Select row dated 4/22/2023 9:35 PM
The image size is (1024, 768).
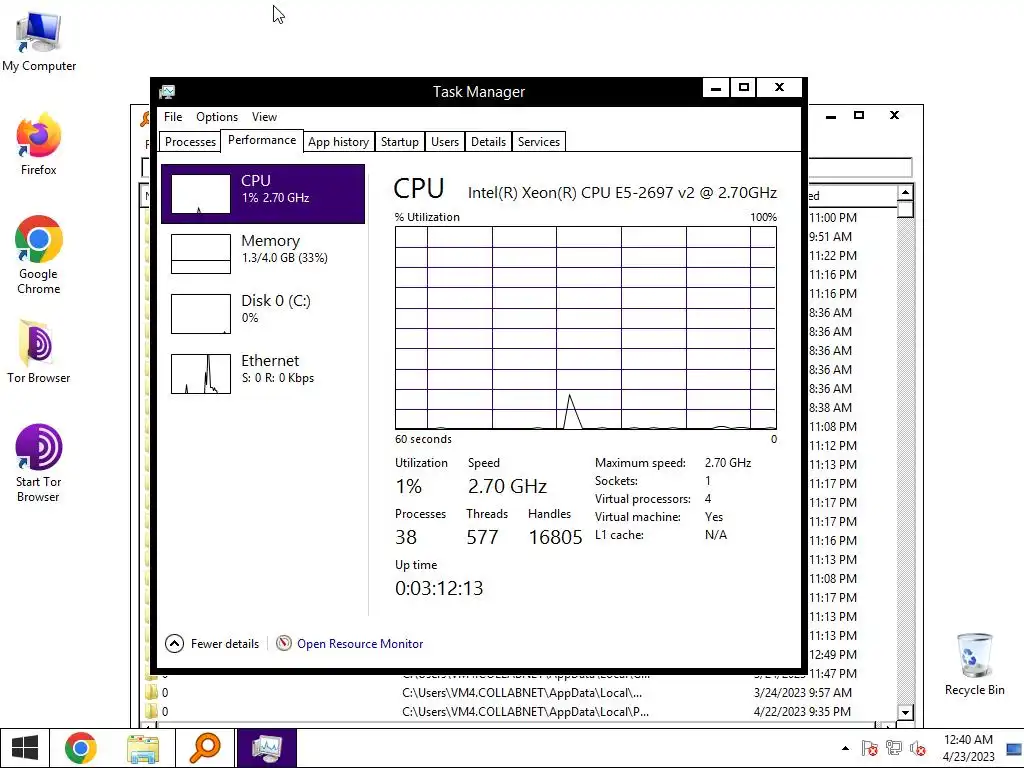[x=520, y=712]
